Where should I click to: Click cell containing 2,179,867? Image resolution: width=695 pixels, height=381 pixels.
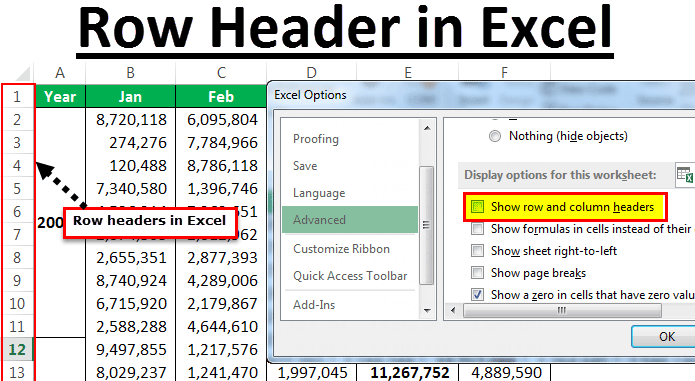(221, 303)
